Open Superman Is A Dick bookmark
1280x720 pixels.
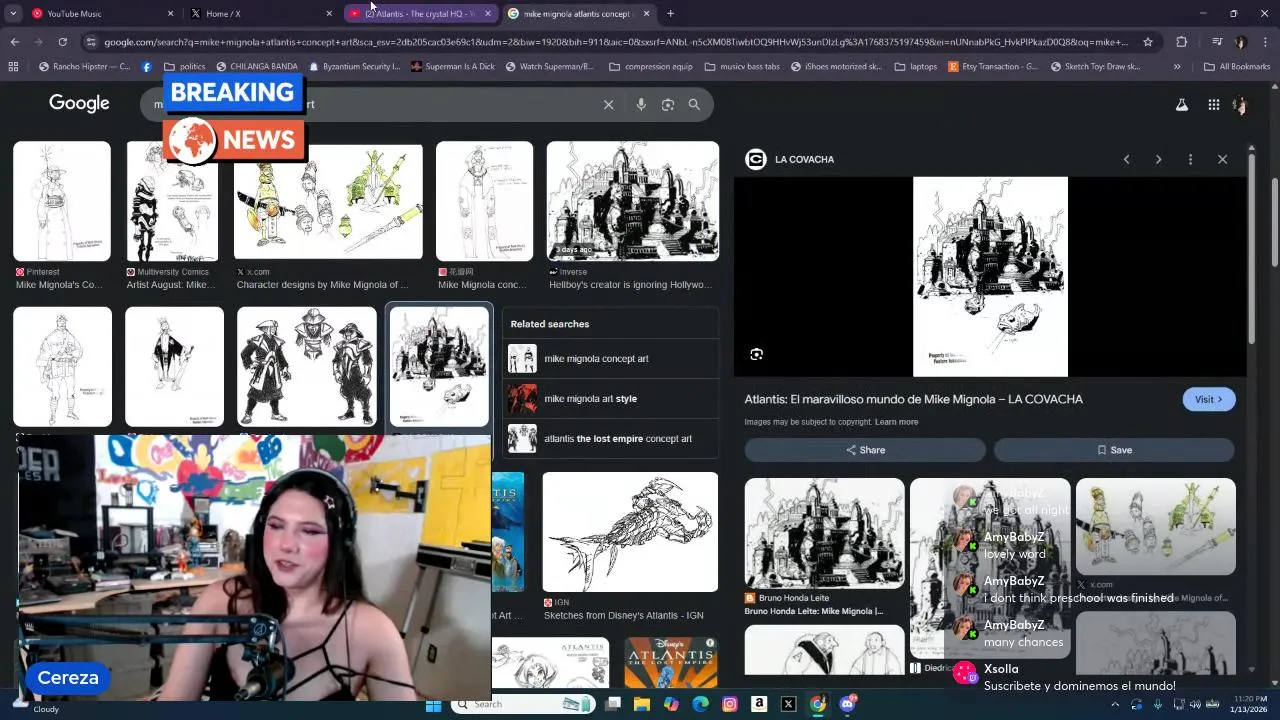[x=453, y=67]
